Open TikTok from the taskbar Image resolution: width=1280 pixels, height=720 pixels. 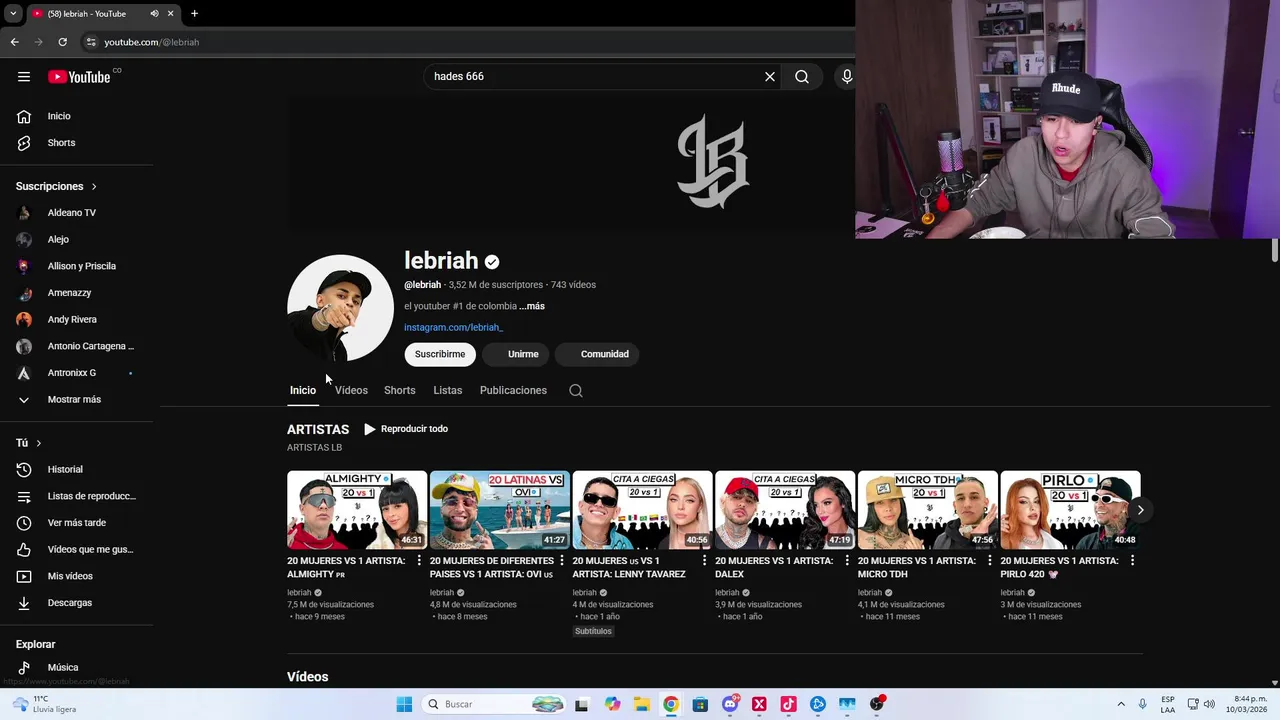click(x=788, y=704)
